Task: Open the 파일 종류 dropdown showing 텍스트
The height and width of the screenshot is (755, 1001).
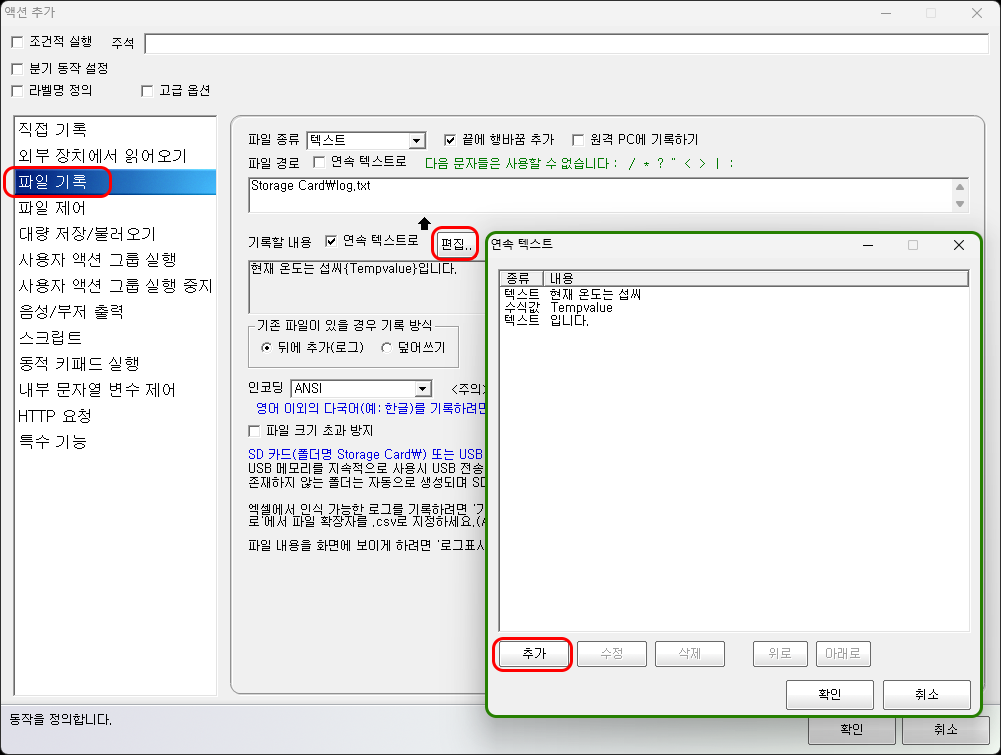Action: [x=419, y=140]
